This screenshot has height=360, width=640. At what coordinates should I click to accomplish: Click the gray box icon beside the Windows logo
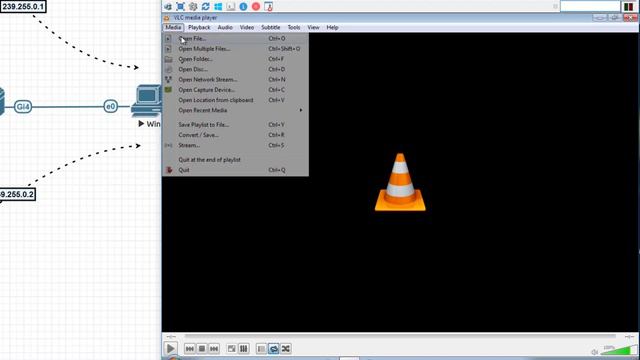[231, 7]
